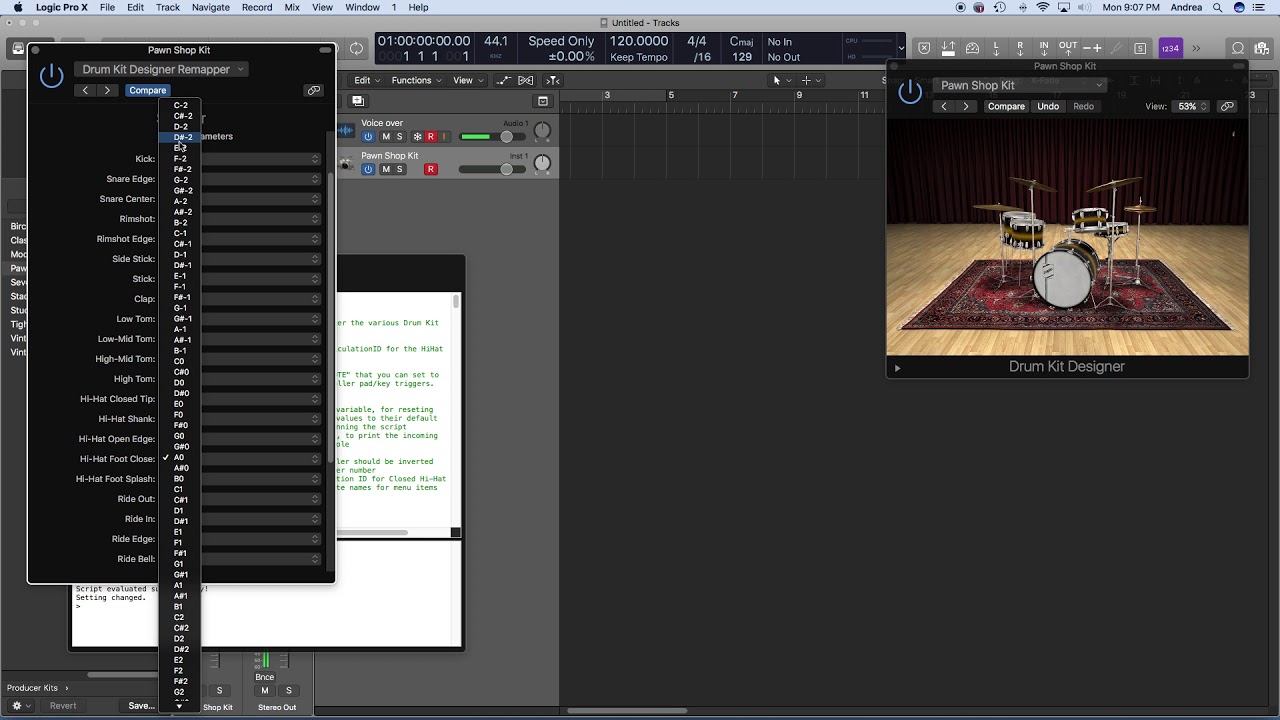This screenshot has height=720, width=1280.
Task: Open the Ride Bell note dropdown
Action: [240, 559]
